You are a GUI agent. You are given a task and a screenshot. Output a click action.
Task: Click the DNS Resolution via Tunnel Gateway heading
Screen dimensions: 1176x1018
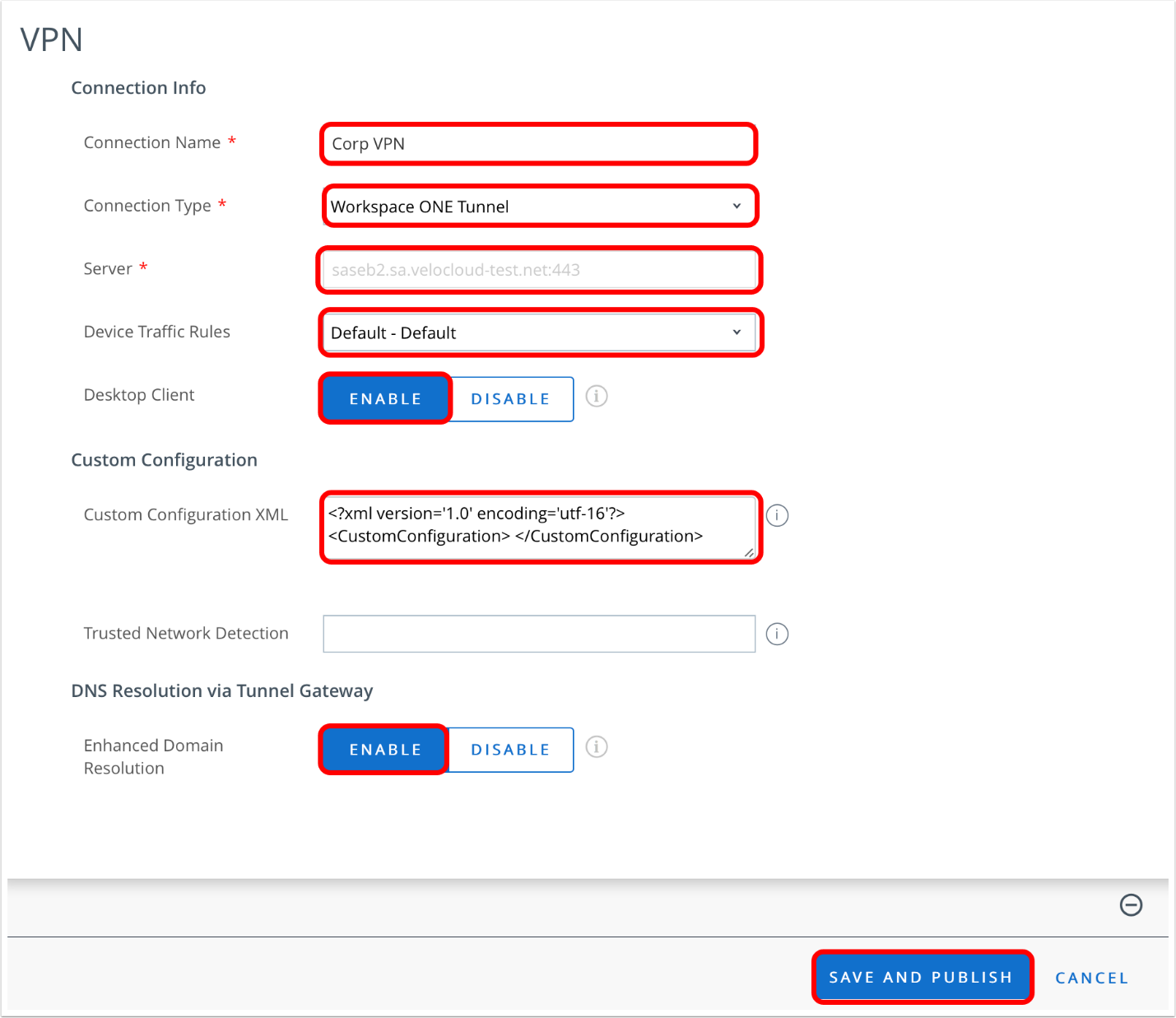pyautogui.click(x=221, y=691)
